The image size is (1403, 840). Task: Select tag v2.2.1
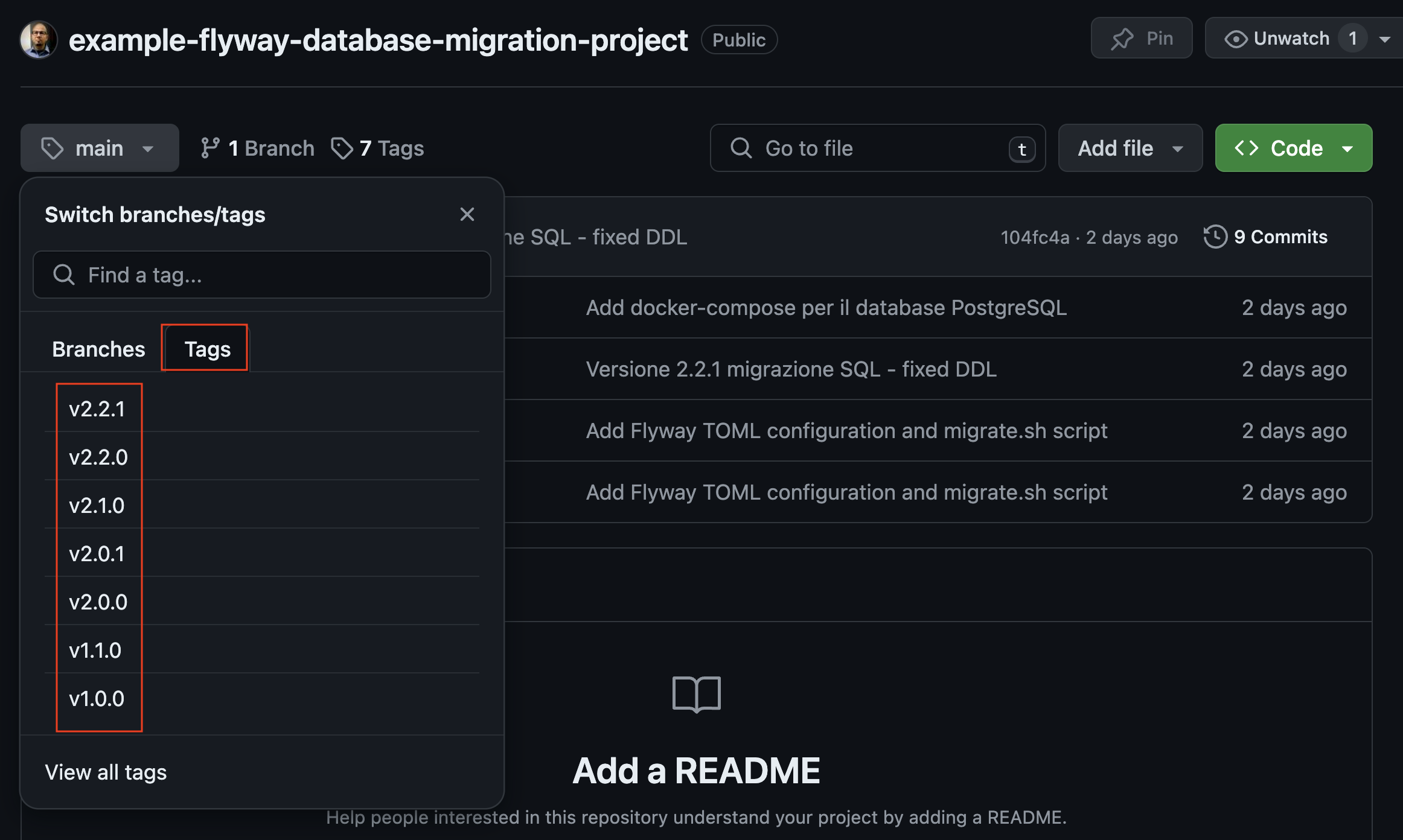261,408
